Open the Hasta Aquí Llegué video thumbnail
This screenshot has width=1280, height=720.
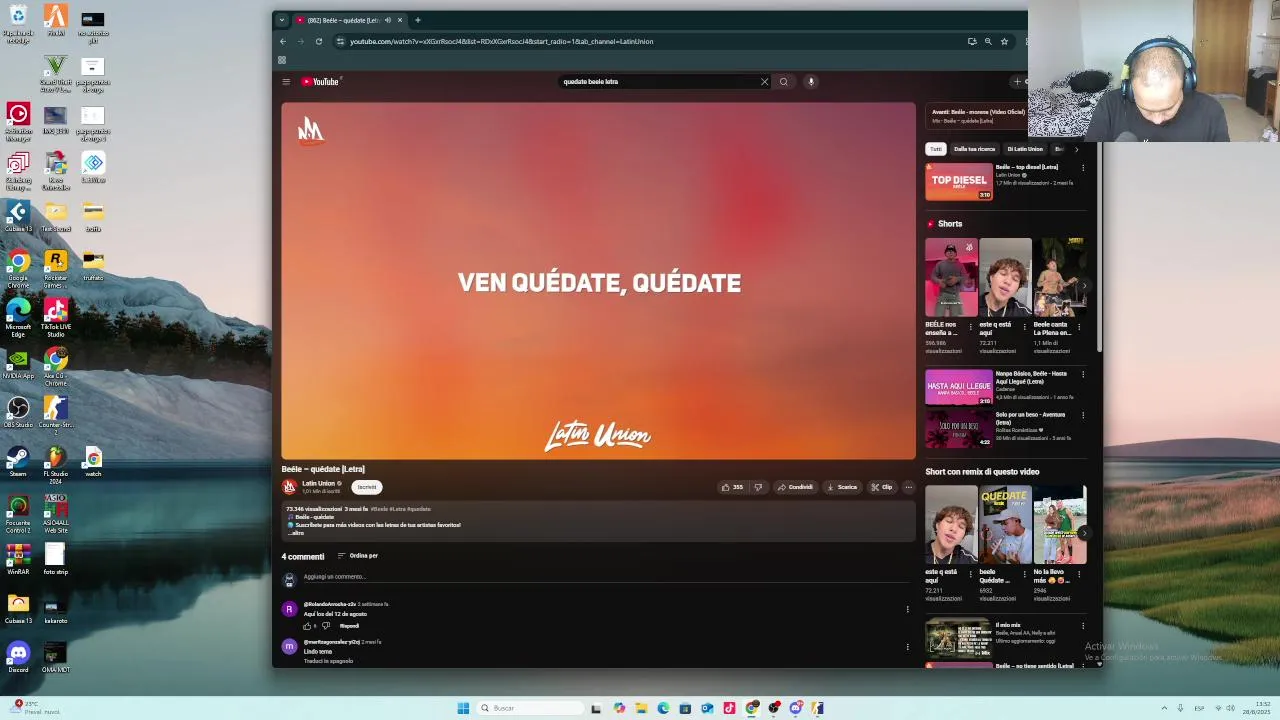coord(959,387)
